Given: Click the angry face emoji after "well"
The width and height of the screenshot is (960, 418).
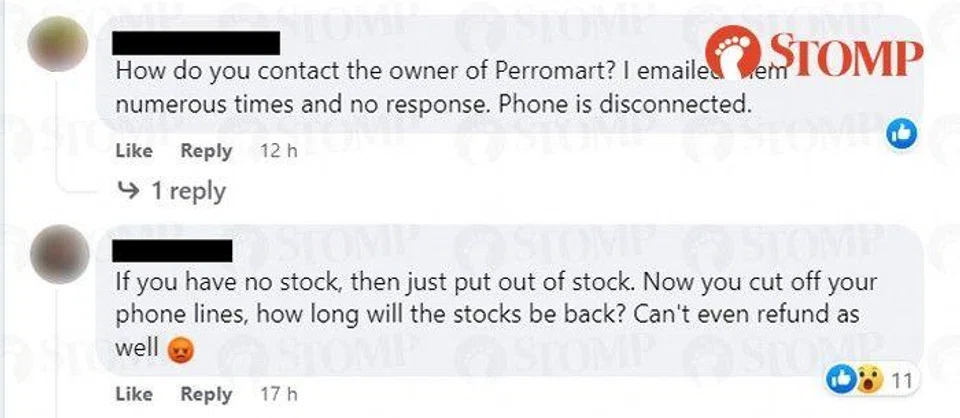Looking at the screenshot, I should tap(179, 349).
